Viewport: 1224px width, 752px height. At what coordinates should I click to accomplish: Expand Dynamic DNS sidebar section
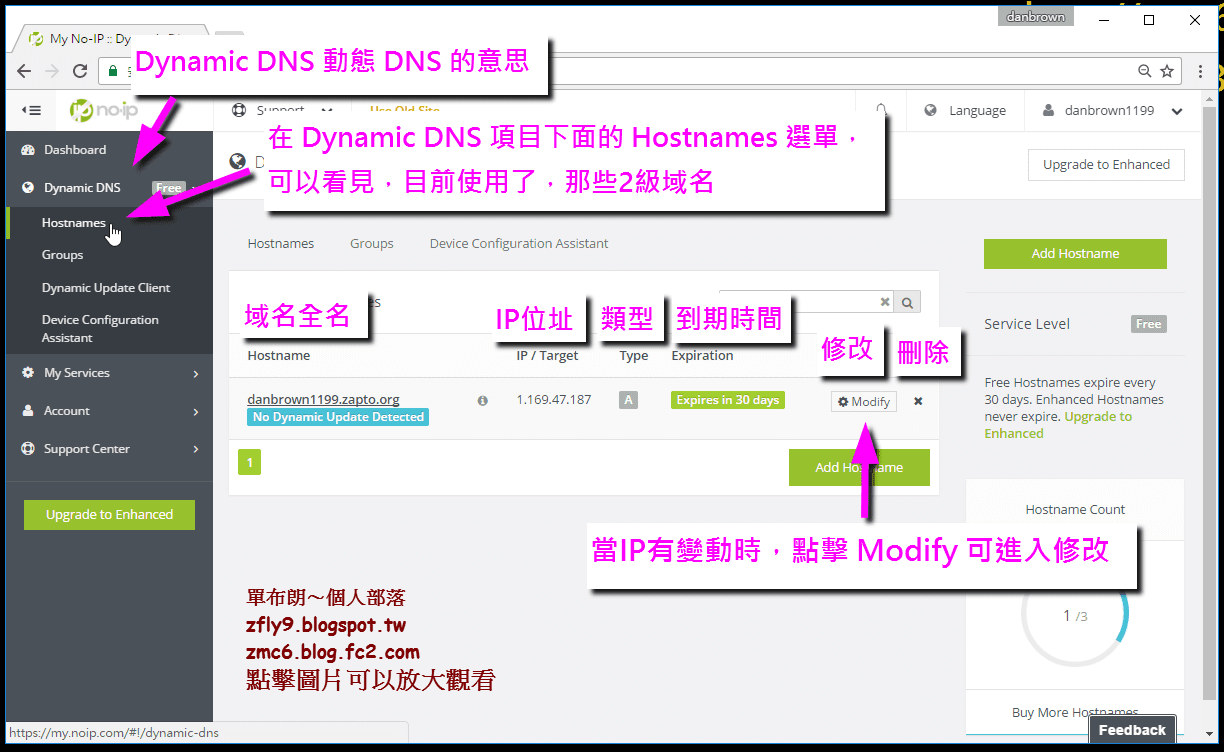click(109, 187)
